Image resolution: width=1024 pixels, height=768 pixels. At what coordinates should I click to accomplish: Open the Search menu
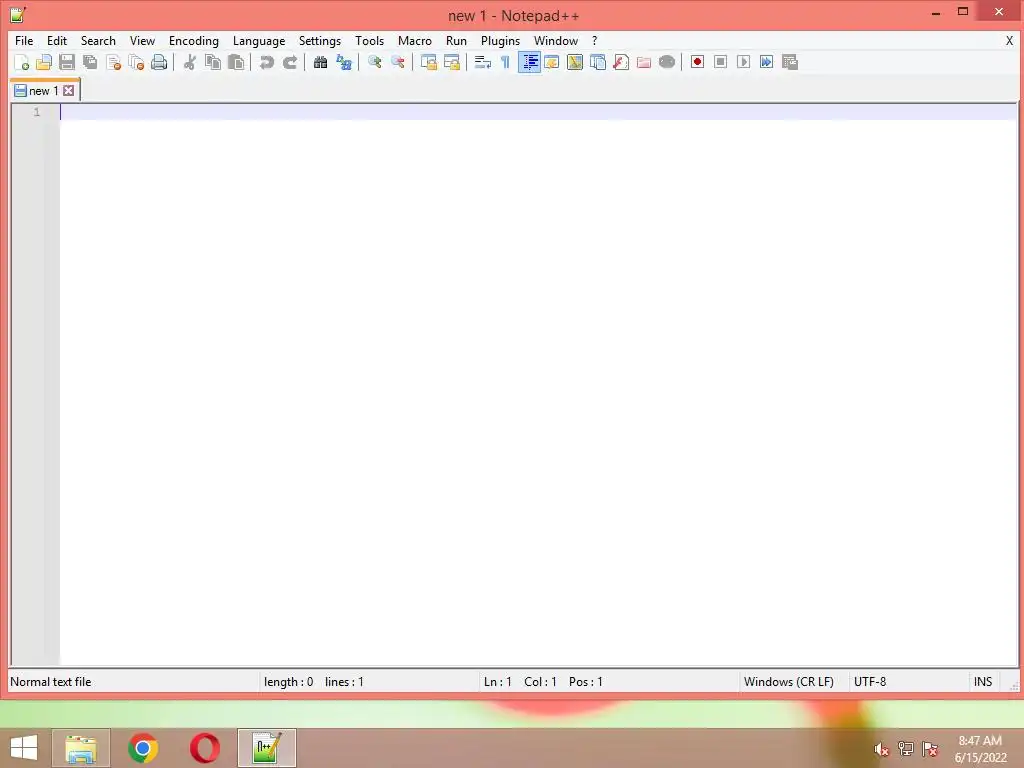tap(98, 40)
